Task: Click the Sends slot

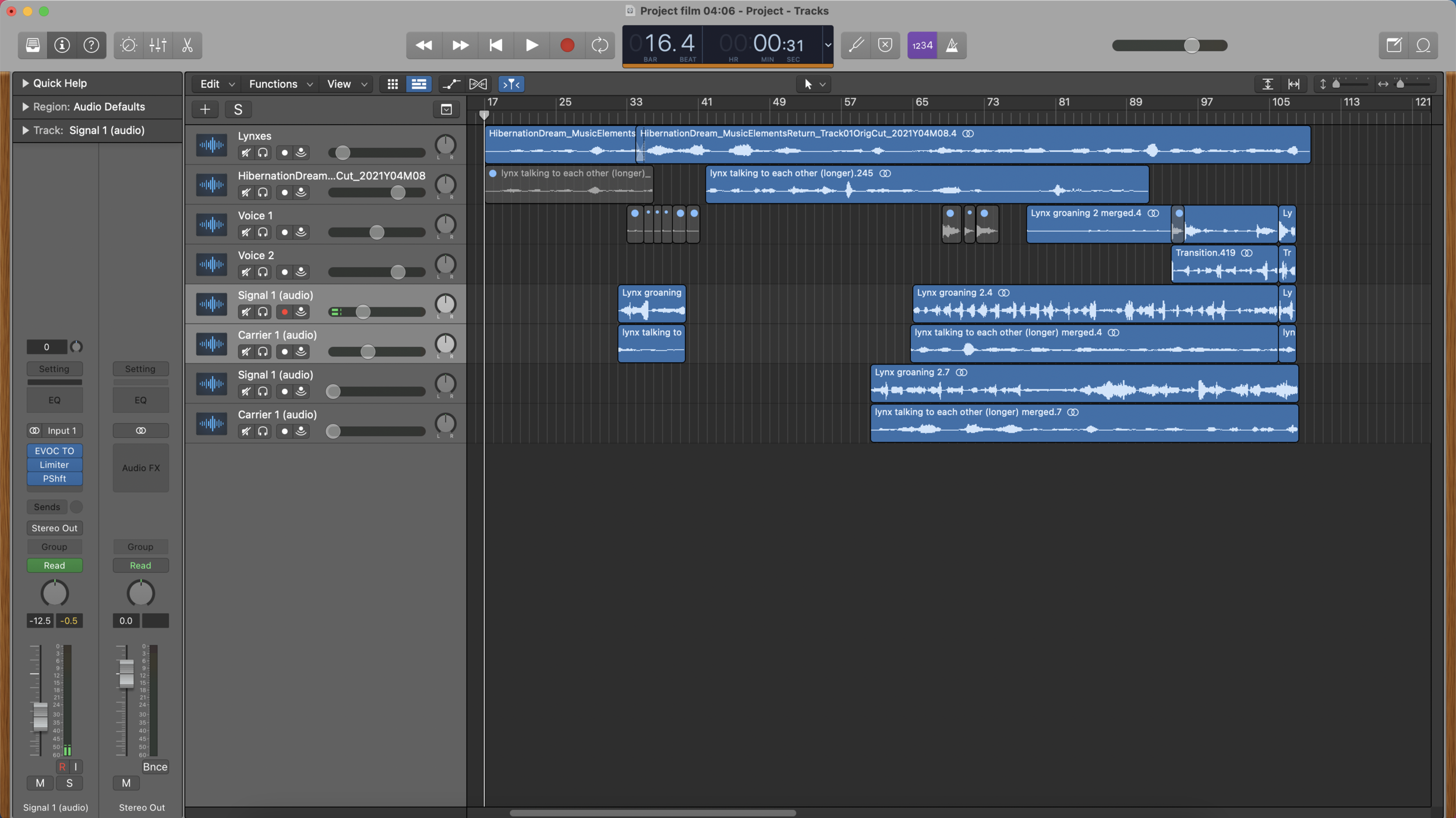Action: tap(47, 507)
